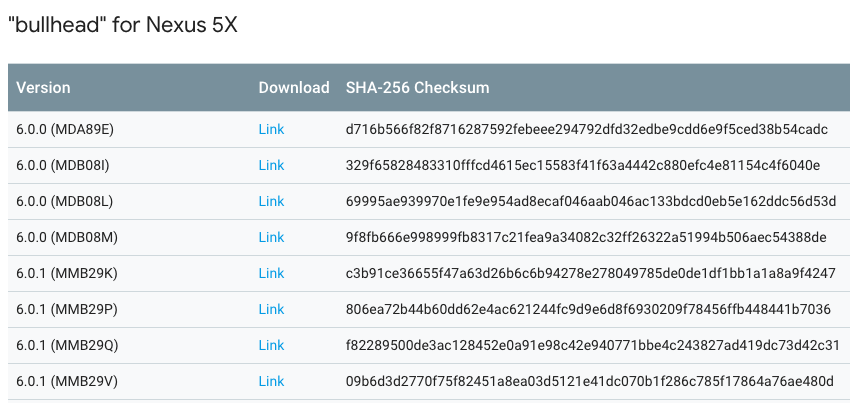The image size is (856, 403).
Task: Open the Link for version 6.0.0 (MDB08I)
Action: pyautogui.click(x=271, y=165)
